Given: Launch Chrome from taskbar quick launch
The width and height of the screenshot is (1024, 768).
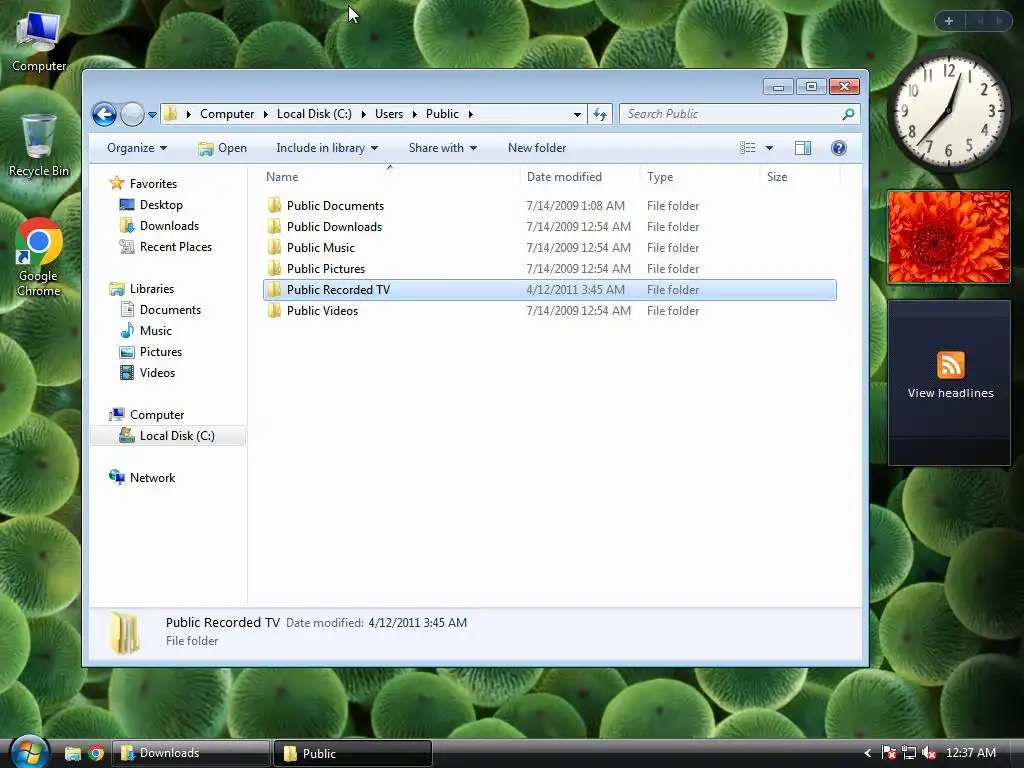Looking at the screenshot, I should pyautogui.click(x=96, y=754).
